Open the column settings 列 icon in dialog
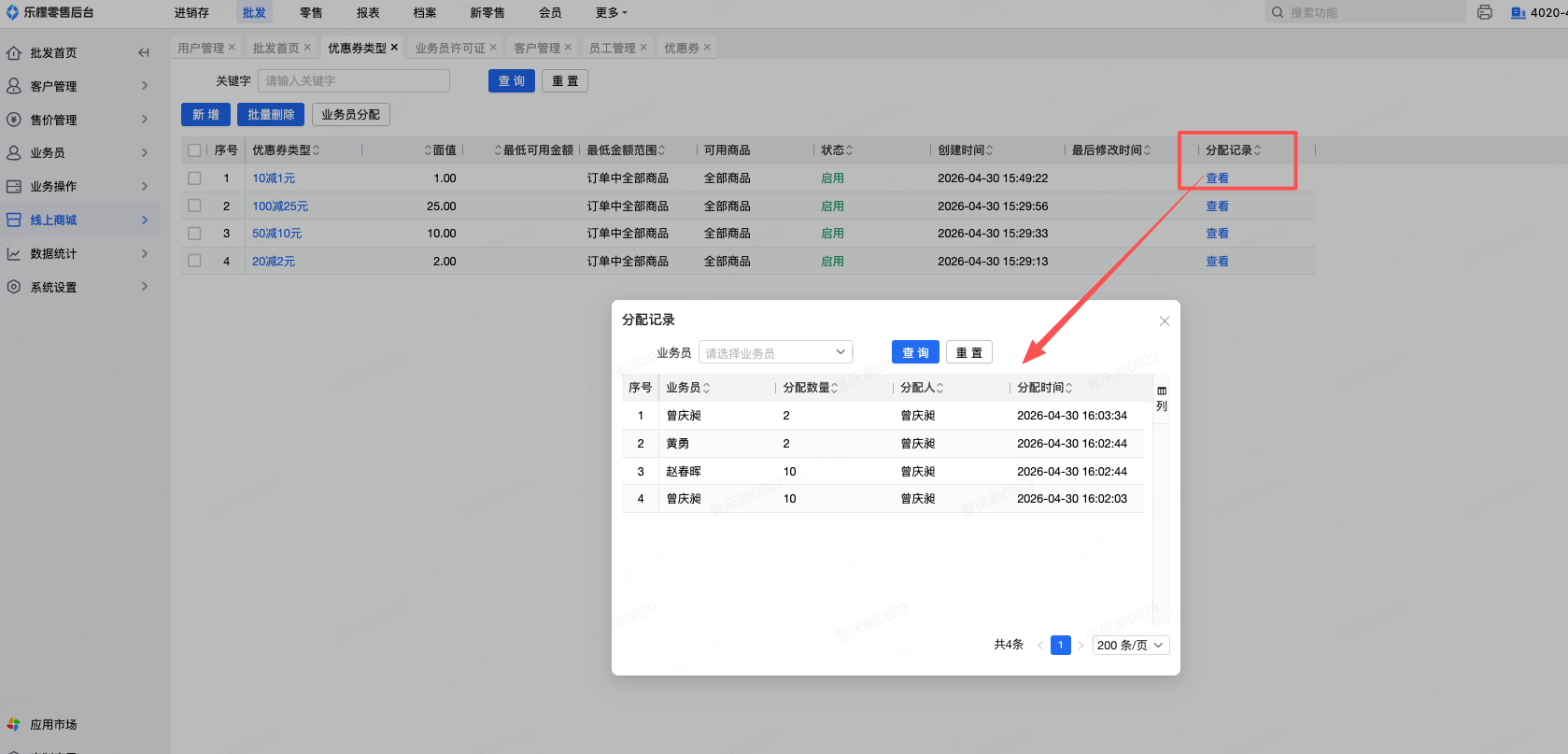1568x754 pixels. click(1162, 398)
